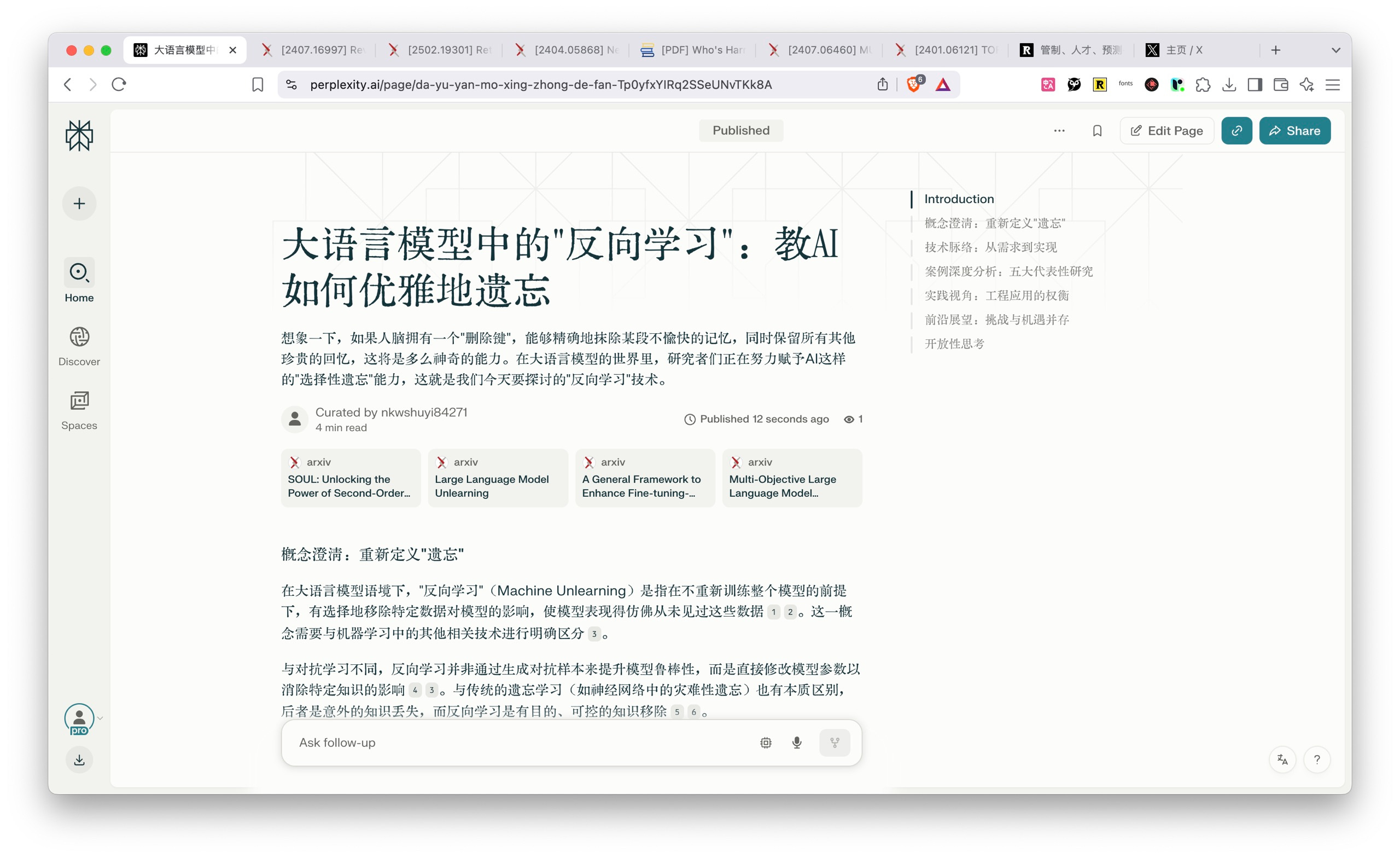
Task: Click the Edit Page button
Action: [1166, 131]
